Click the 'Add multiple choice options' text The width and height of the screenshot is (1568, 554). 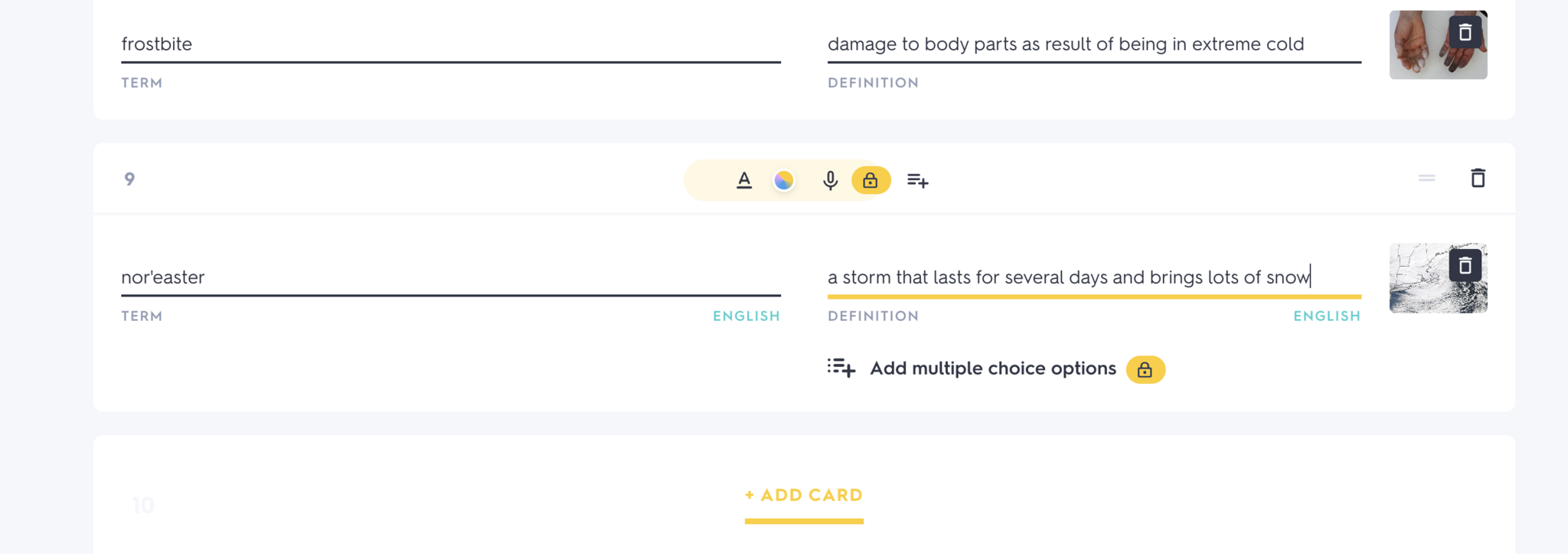click(x=992, y=369)
